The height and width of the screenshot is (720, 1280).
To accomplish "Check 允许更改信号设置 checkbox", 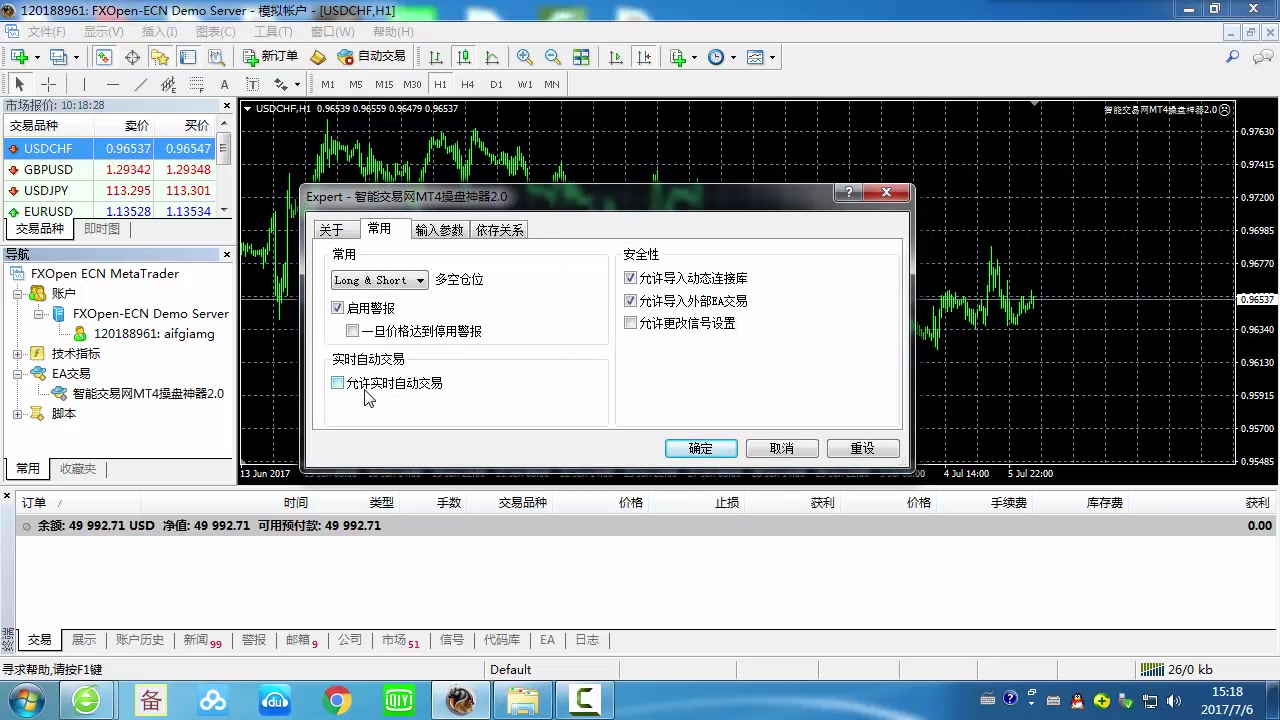I will click(x=630, y=323).
